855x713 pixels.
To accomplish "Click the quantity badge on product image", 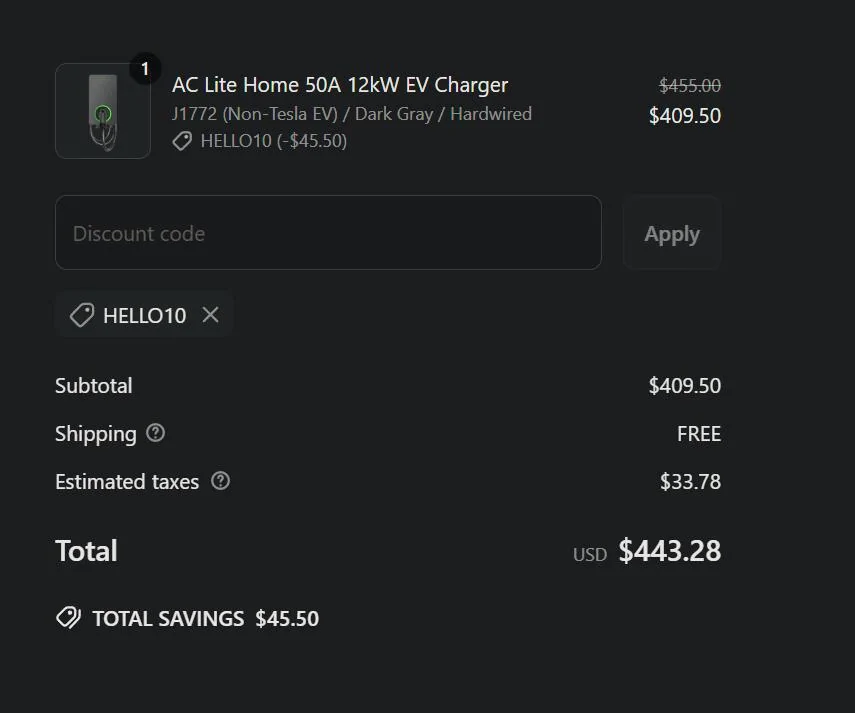I will (144, 69).
